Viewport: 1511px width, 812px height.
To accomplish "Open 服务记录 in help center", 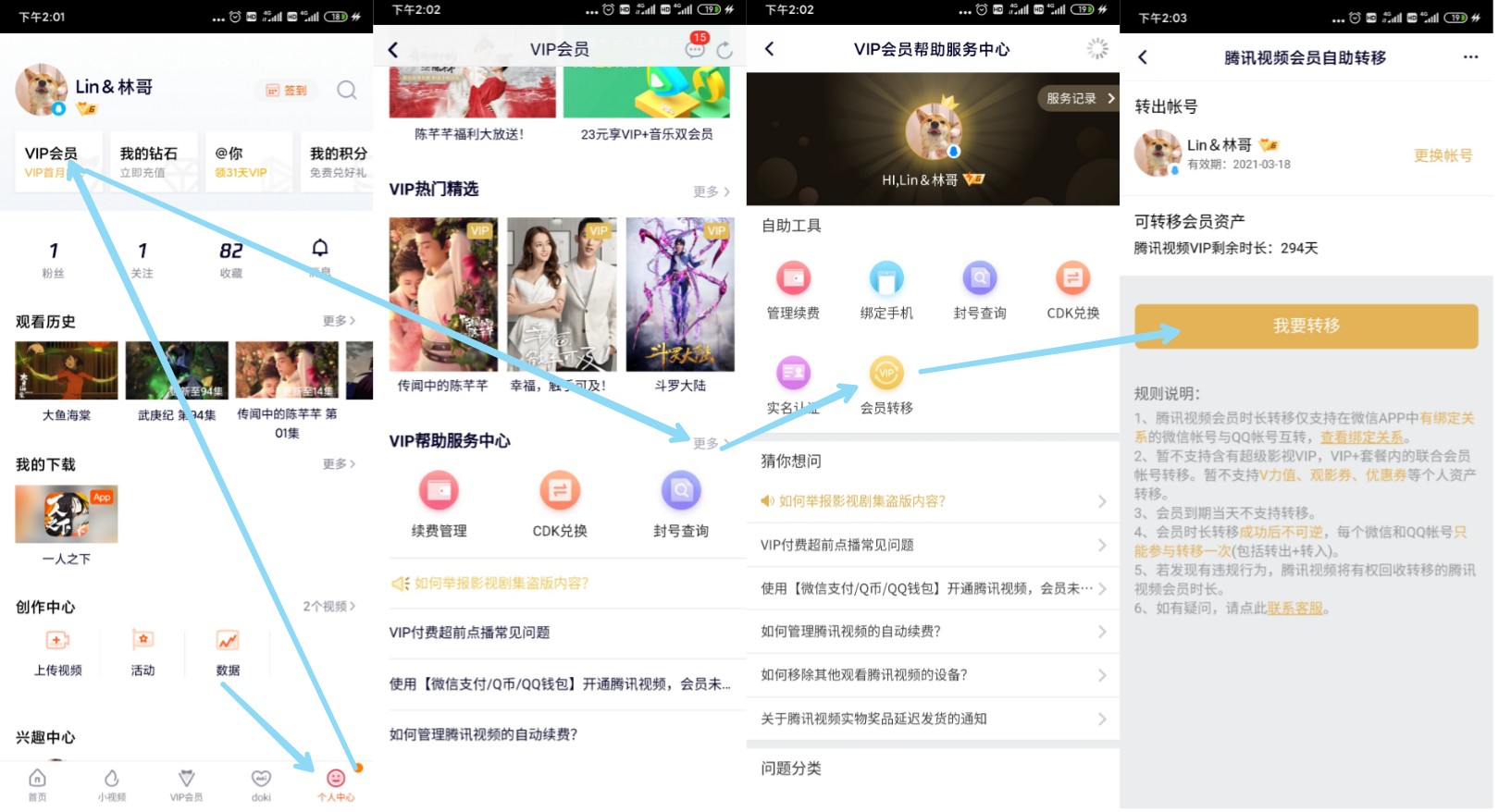I will pos(1080,98).
